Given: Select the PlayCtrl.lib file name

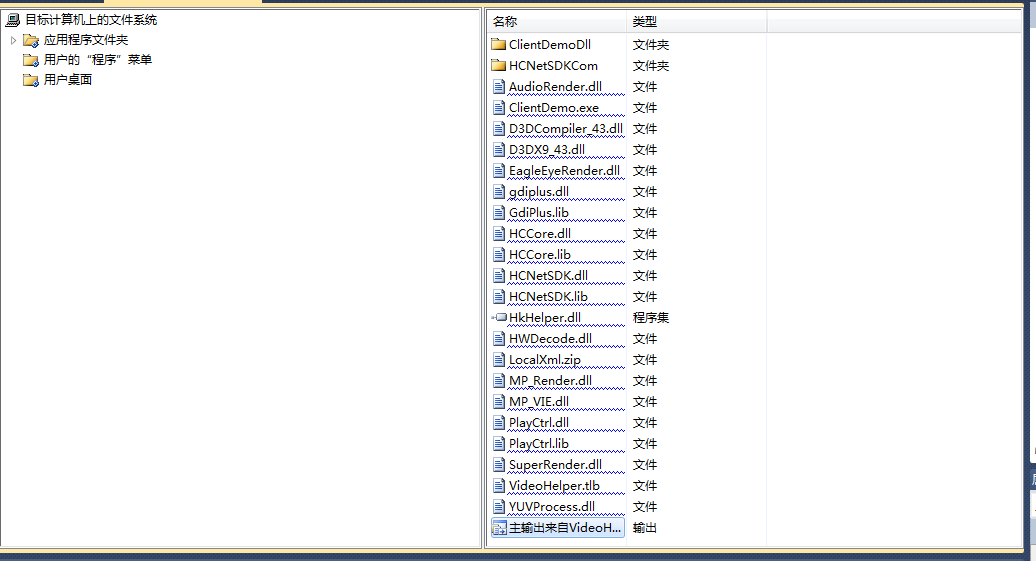Looking at the screenshot, I should [538, 444].
